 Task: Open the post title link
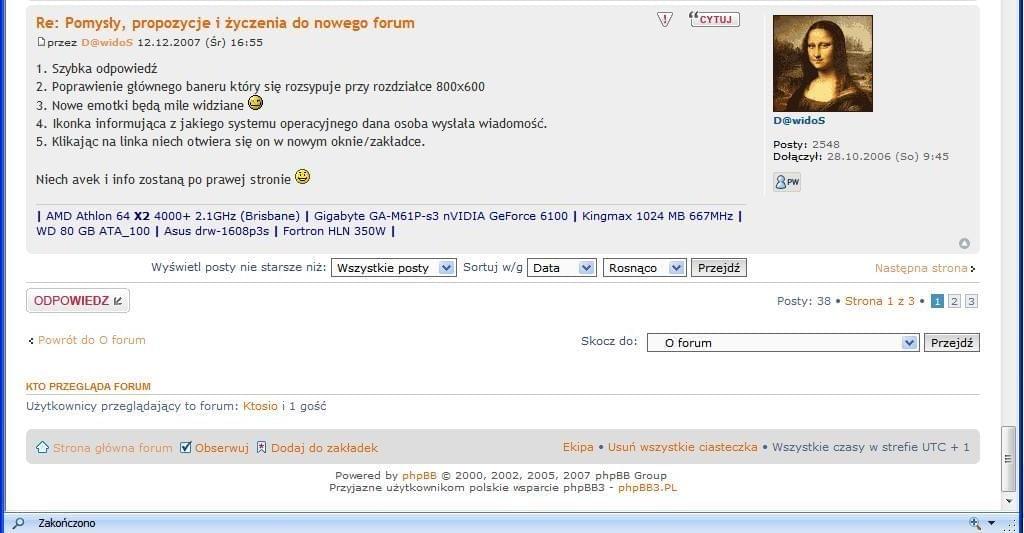point(225,23)
